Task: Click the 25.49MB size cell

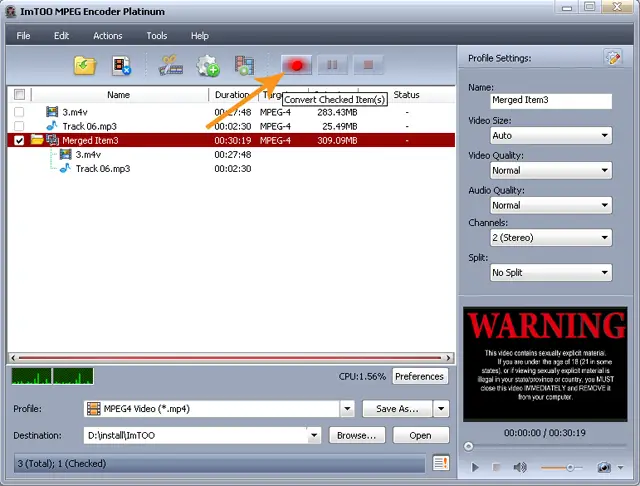Action: 340,126
